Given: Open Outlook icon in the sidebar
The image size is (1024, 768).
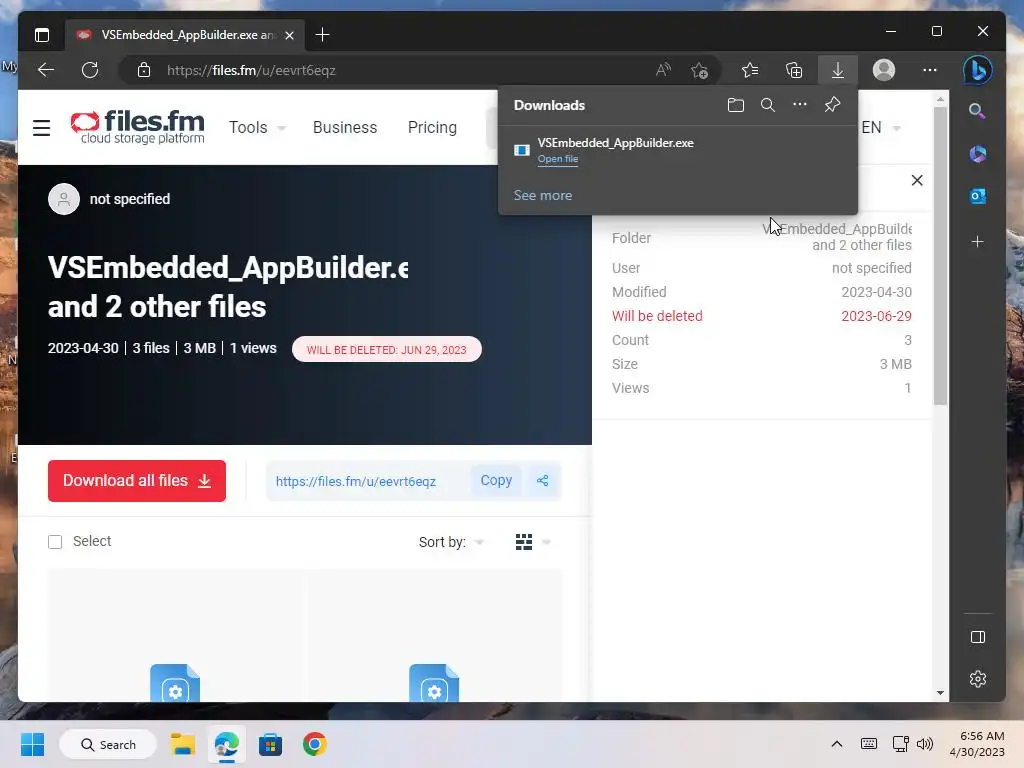Looking at the screenshot, I should (x=978, y=196).
